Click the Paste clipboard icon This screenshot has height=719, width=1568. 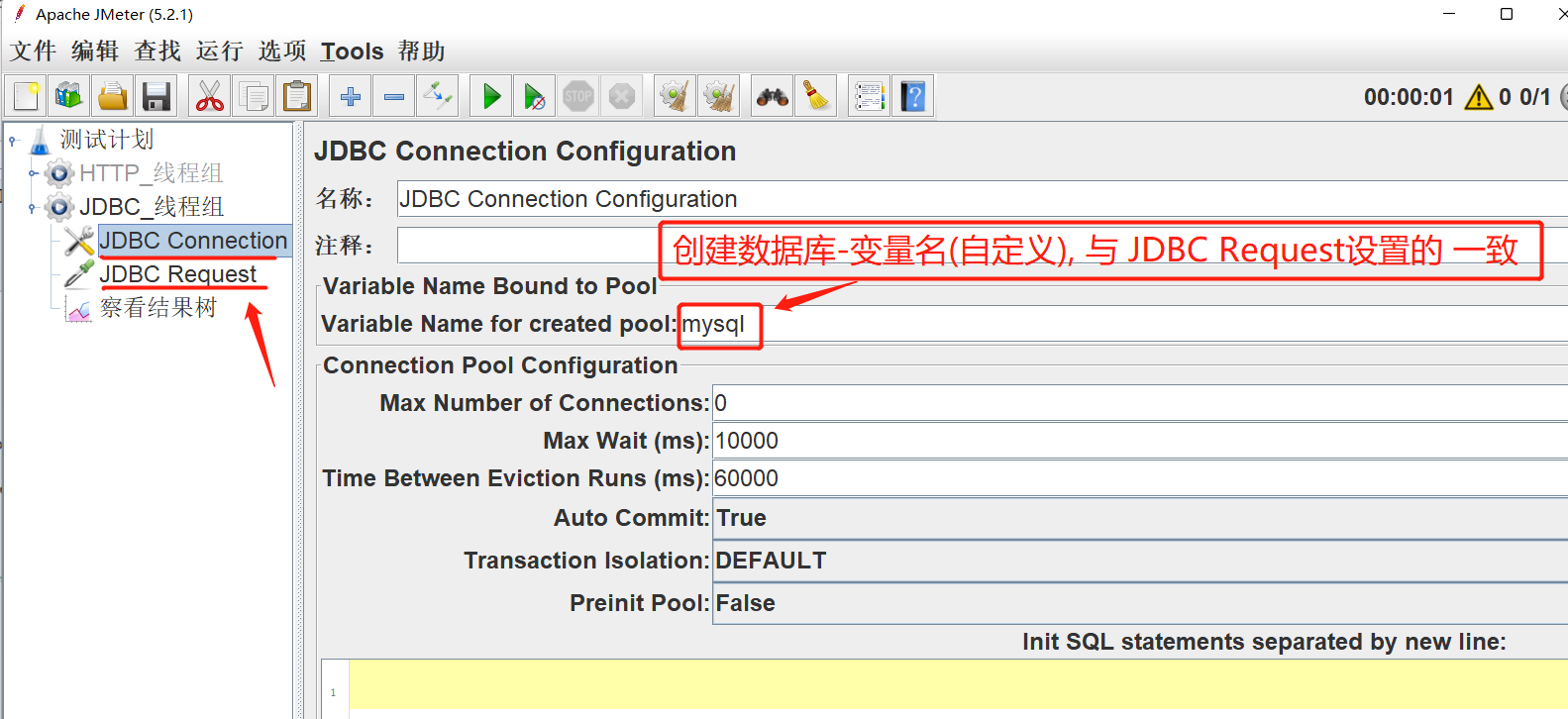click(x=297, y=96)
